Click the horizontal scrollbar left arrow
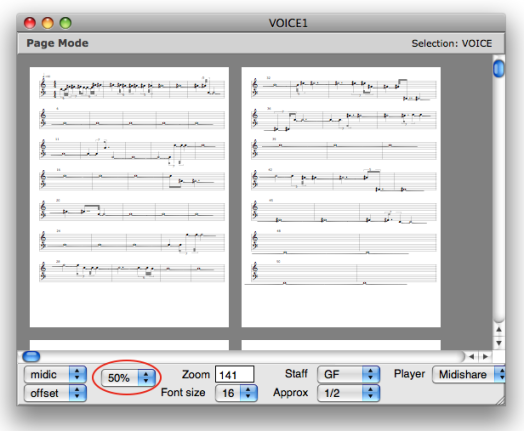The width and height of the screenshot is (524, 431). (x=471, y=356)
